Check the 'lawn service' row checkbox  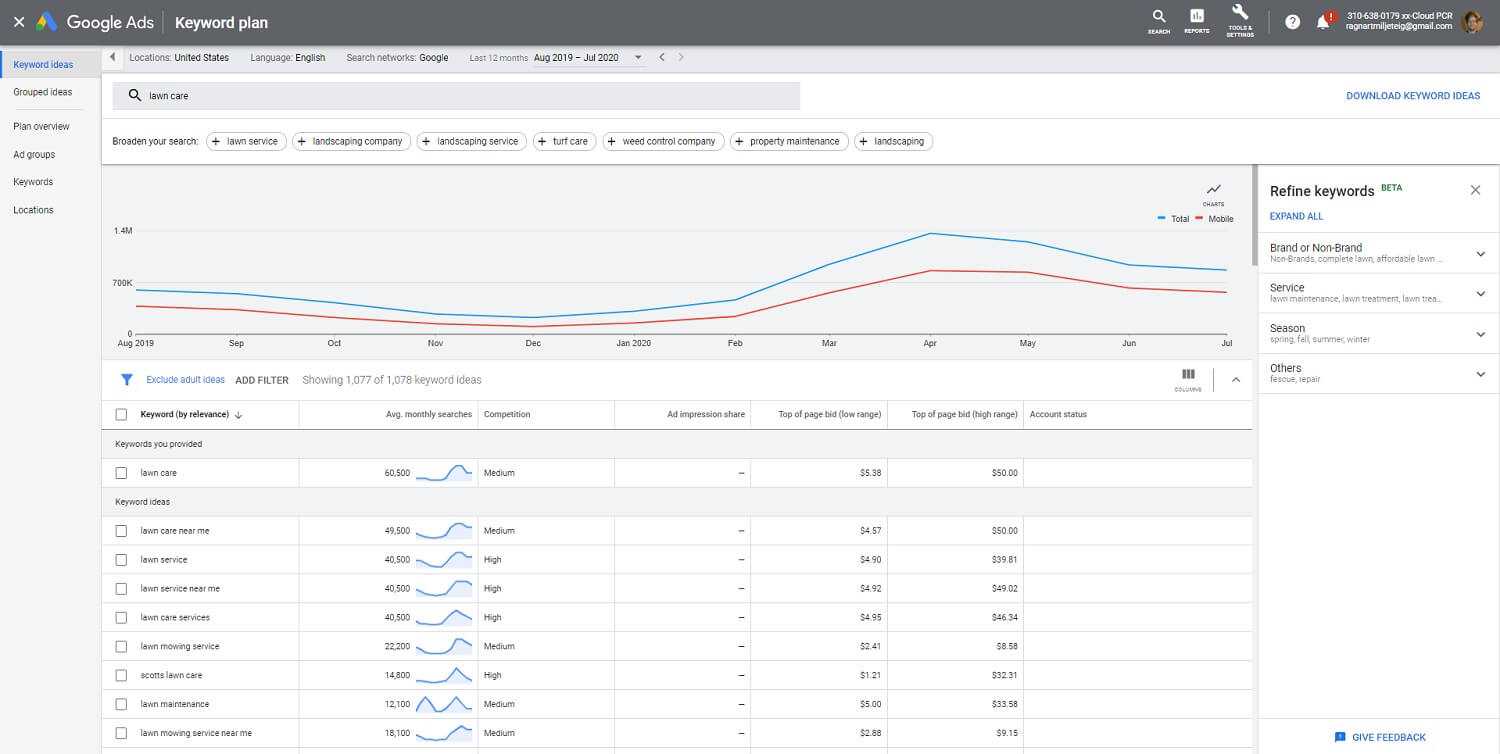[121, 560]
